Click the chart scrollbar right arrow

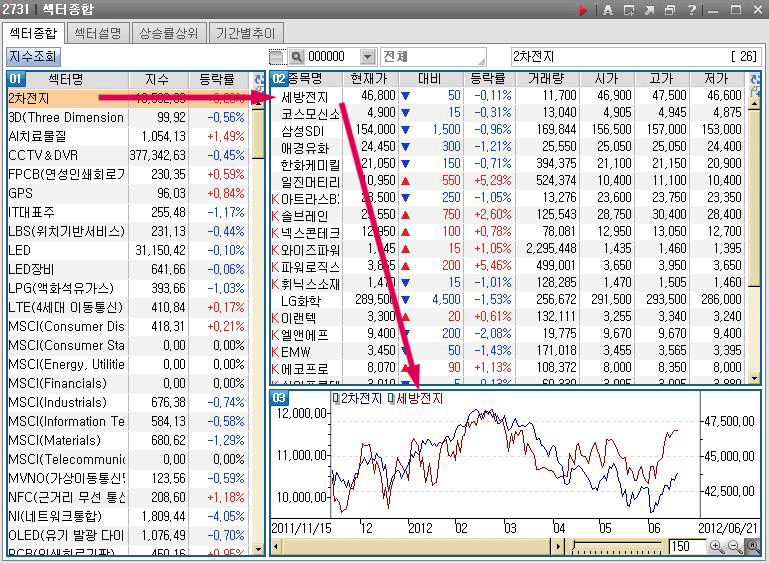pos(558,546)
